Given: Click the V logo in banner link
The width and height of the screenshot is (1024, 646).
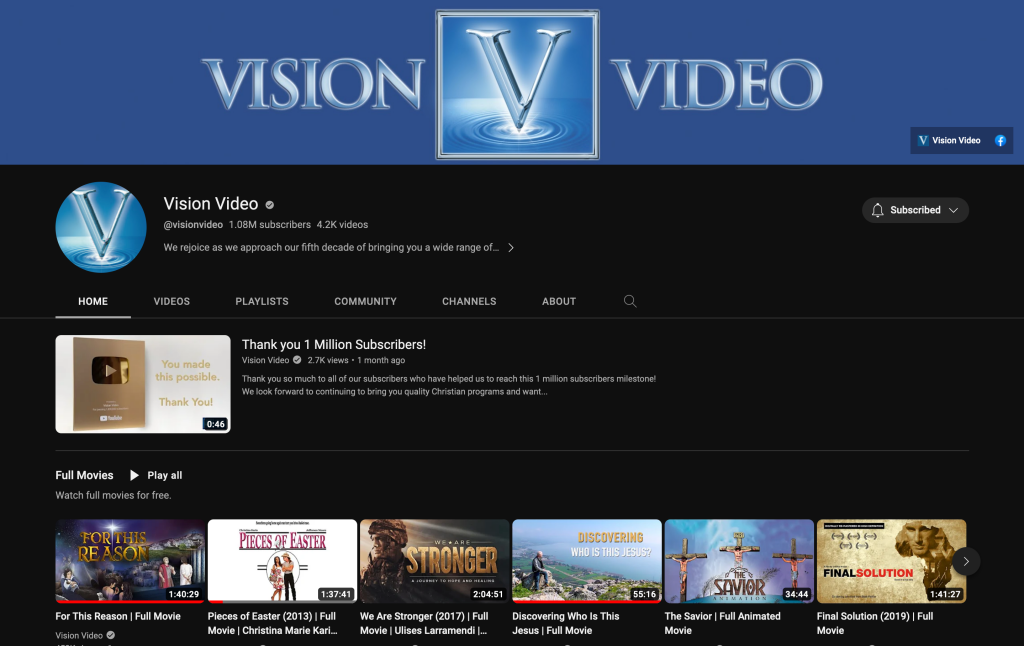Looking at the screenshot, I should [x=923, y=140].
